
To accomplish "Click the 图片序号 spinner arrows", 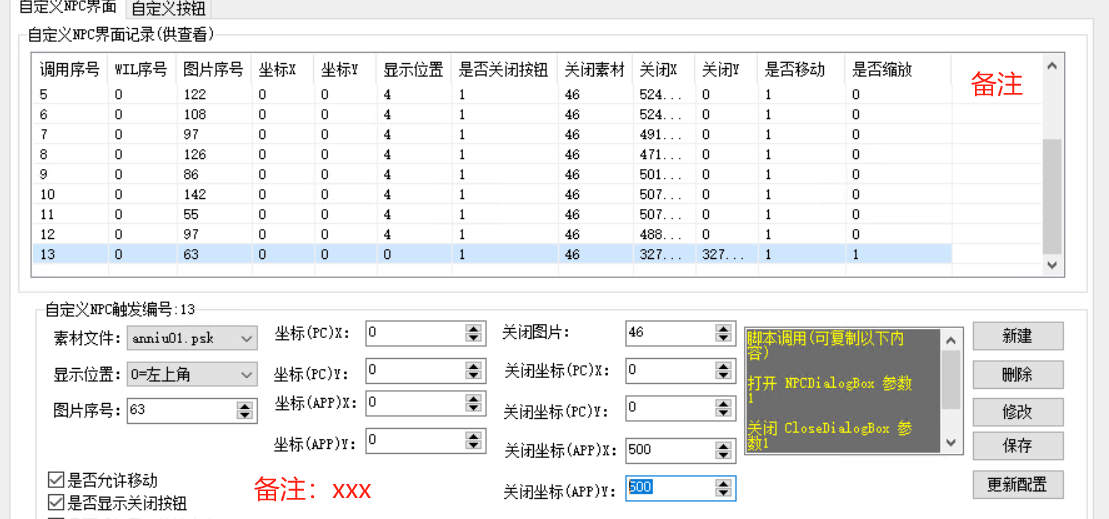I will pos(244,410).
